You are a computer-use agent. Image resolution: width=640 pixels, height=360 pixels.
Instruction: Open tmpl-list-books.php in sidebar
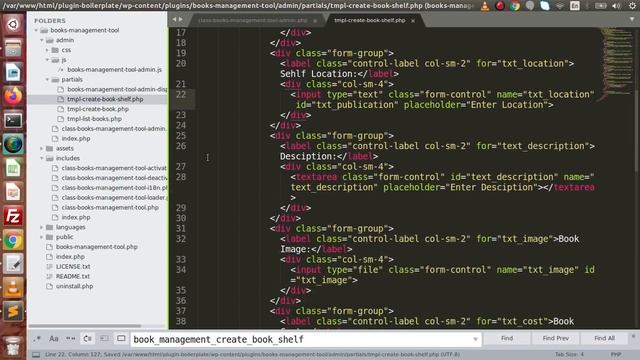(x=94, y=119)
